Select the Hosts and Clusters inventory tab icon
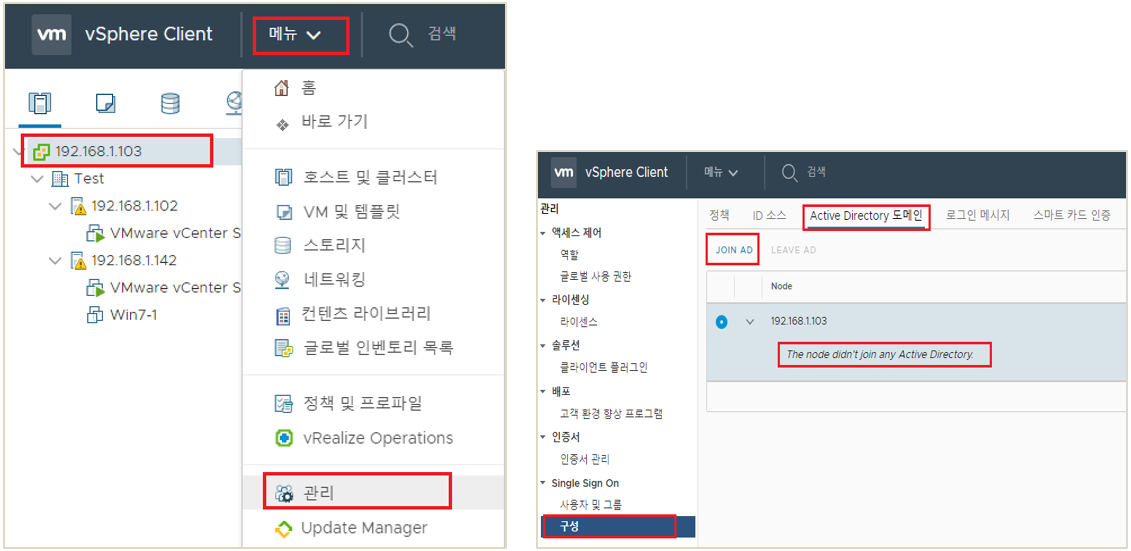This screenshot has width=1131, height=551. 39,105
